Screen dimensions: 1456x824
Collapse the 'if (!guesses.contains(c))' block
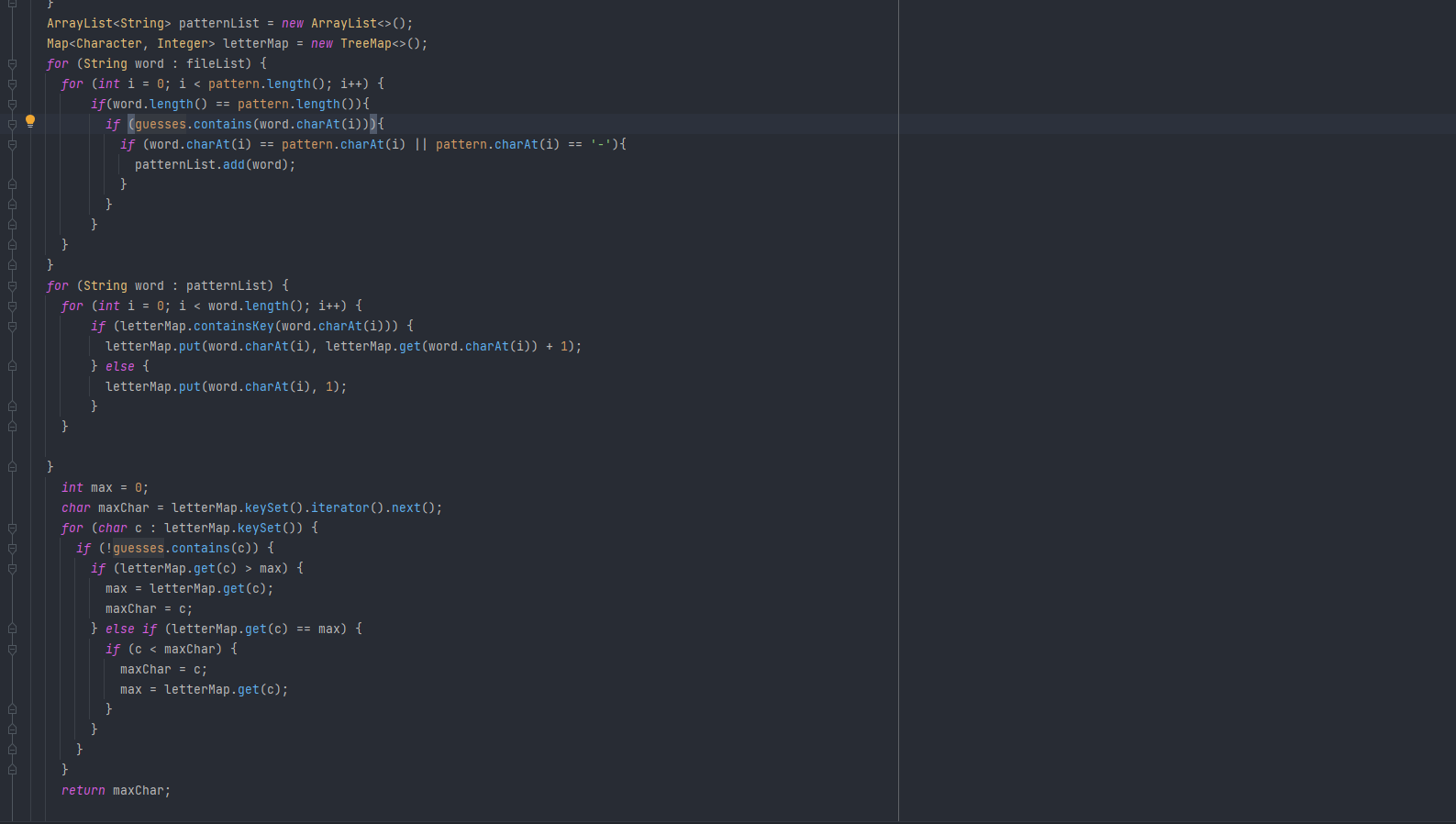point(12,549)
